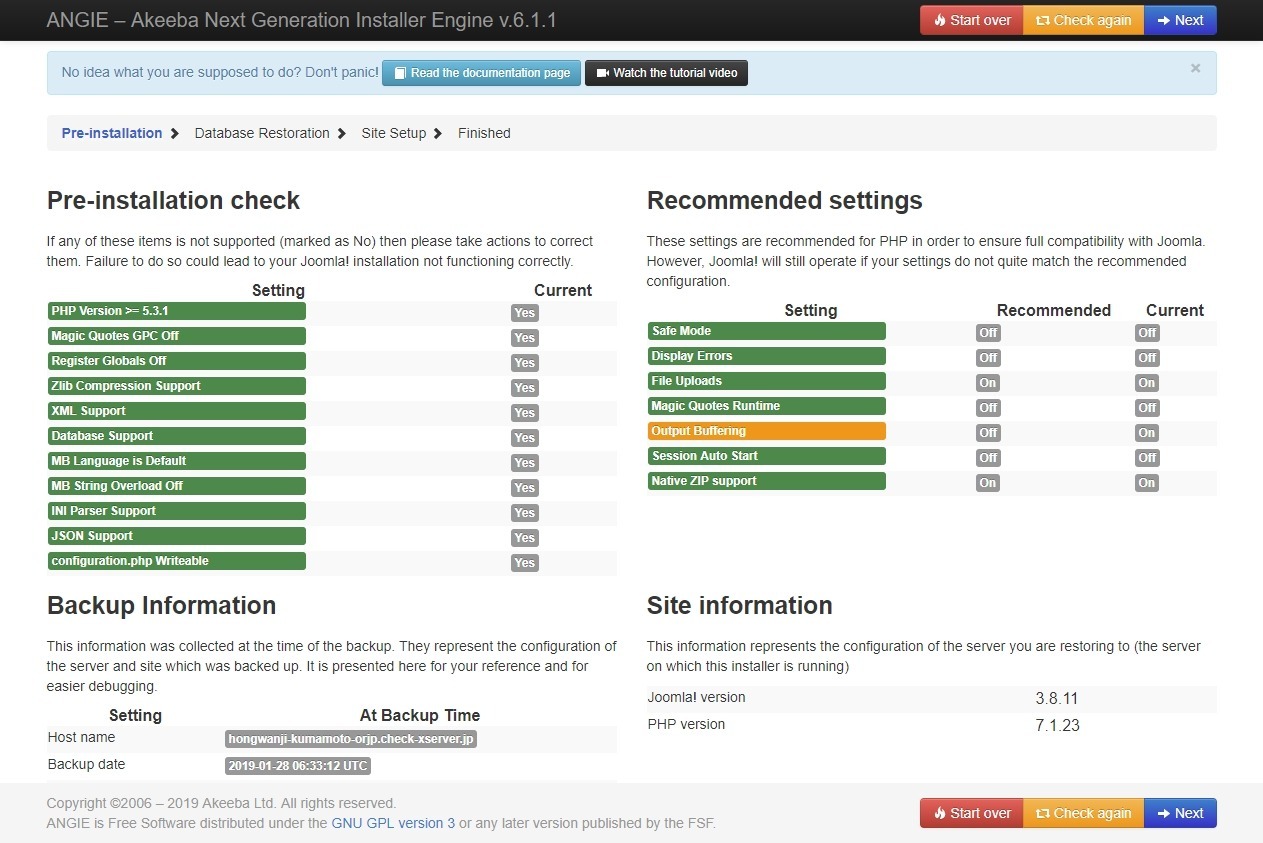Click File Uploads' current On badge
Viewport: 1263px width, 843px height.
[x=1147, y=383]
